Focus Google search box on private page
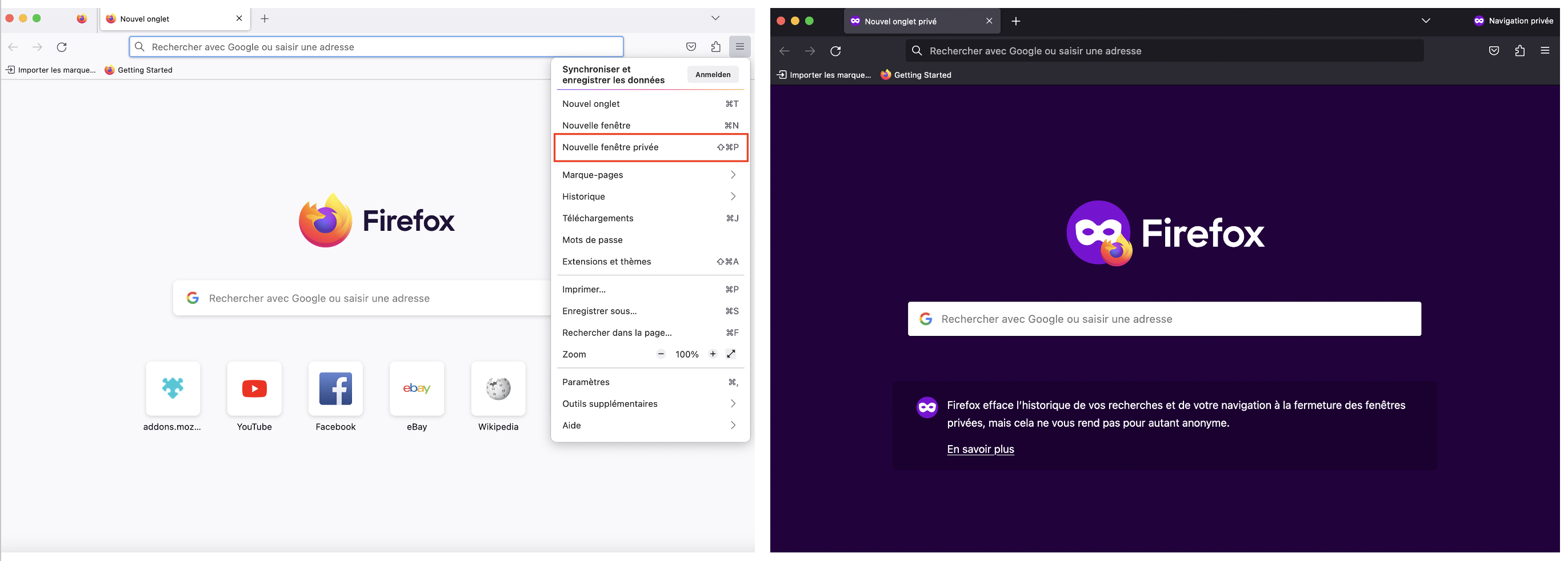Viewport: 1568px width, 561px height. (x=1165, y=319)
